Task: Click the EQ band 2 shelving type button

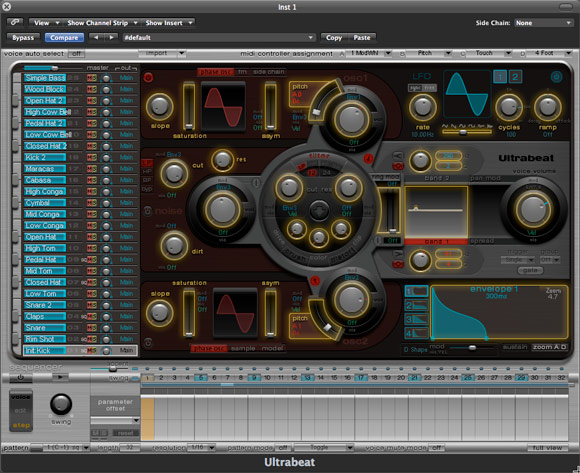Action: 398,155
